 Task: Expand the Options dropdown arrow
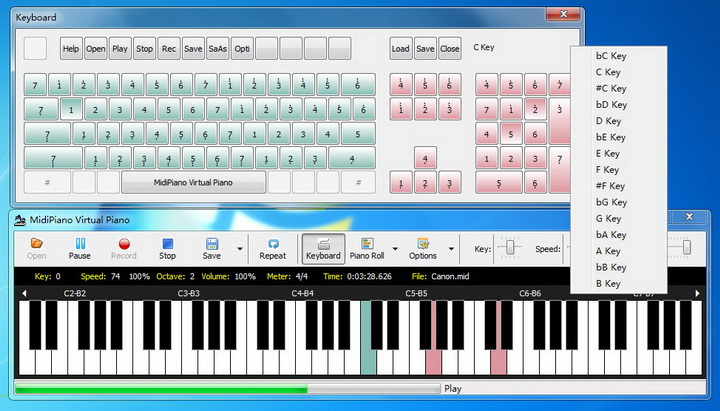452,248
